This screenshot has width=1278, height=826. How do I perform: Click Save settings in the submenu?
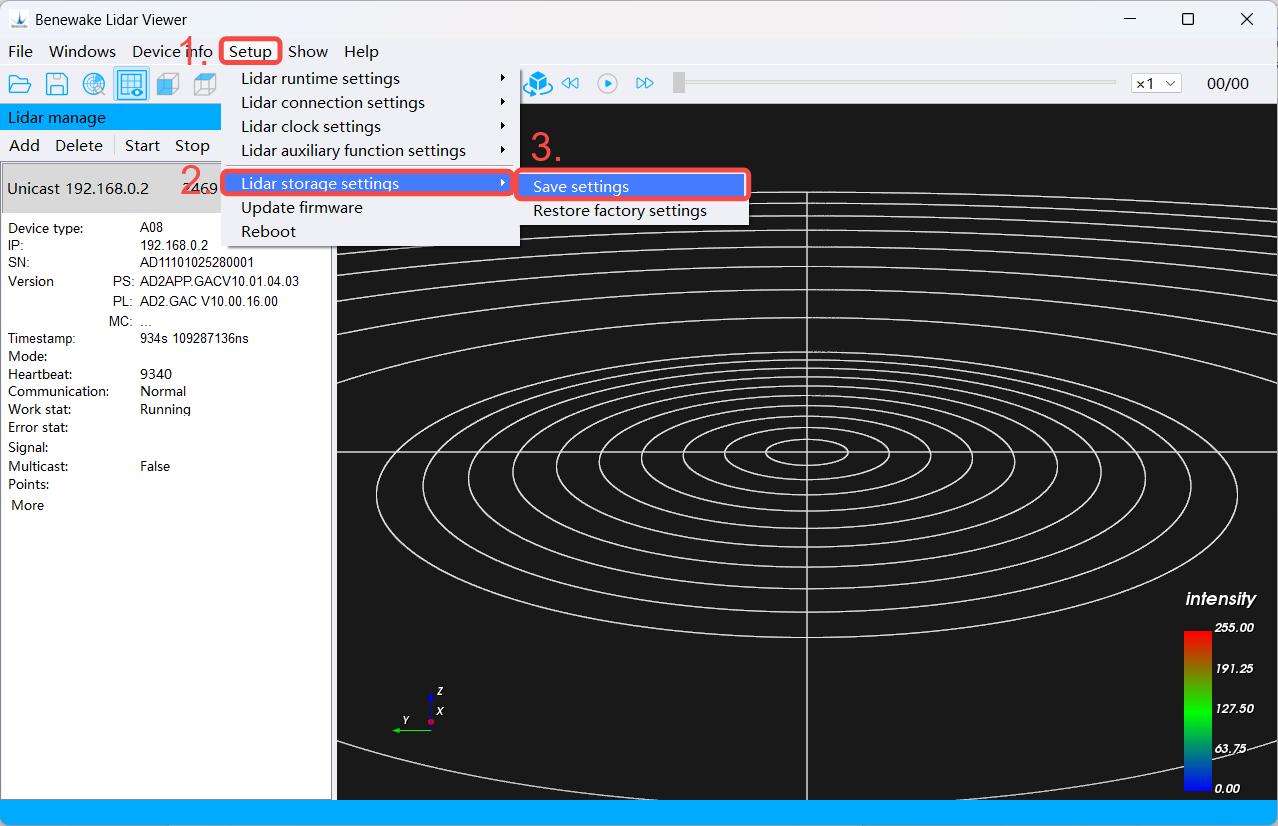tap(632, 186)
